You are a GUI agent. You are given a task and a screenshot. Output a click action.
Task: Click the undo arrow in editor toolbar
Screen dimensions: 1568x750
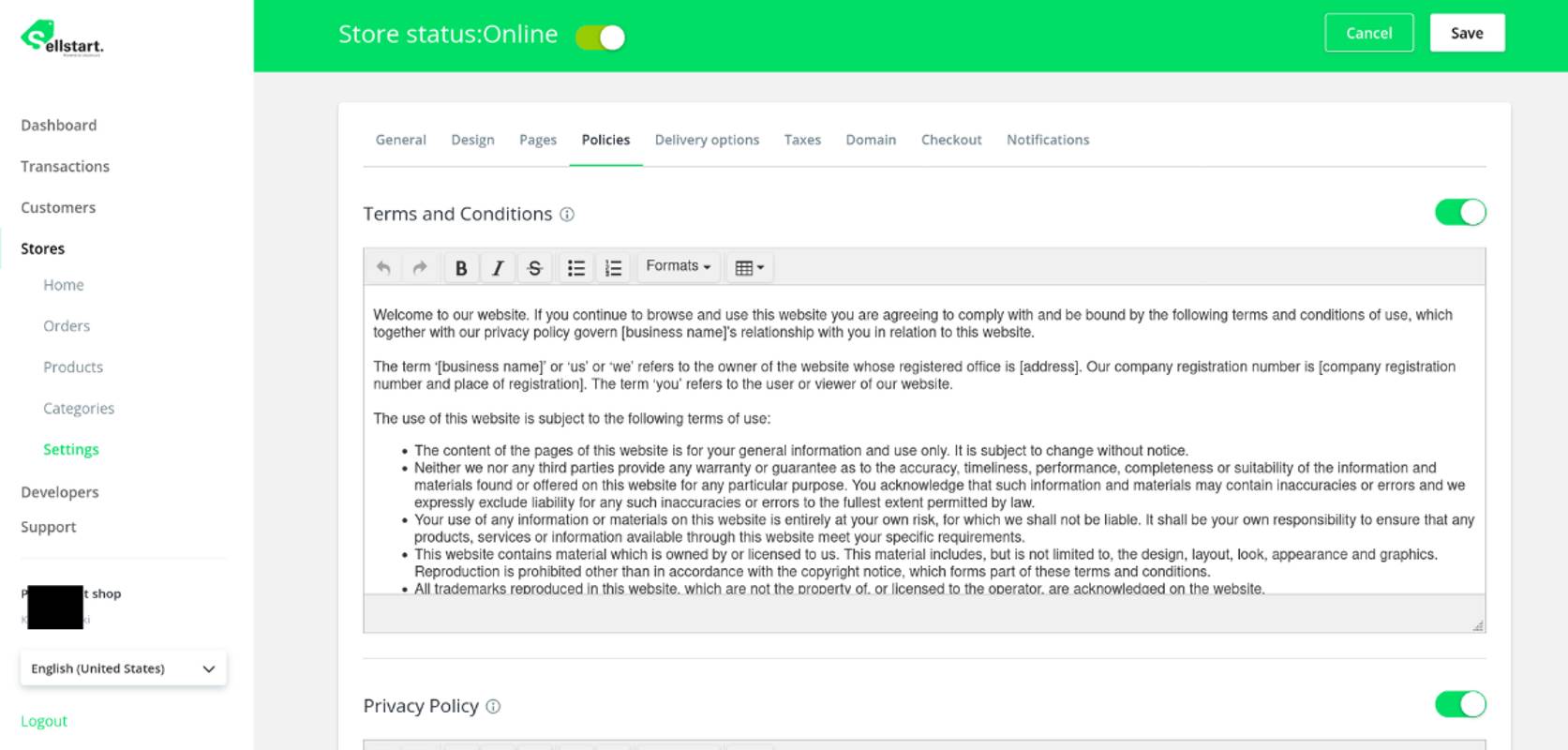(383, 268)
